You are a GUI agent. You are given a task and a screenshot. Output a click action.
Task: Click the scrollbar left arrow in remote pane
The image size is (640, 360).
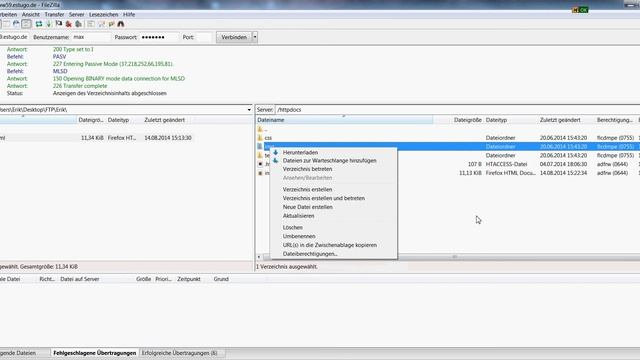(x=259, y=257)
